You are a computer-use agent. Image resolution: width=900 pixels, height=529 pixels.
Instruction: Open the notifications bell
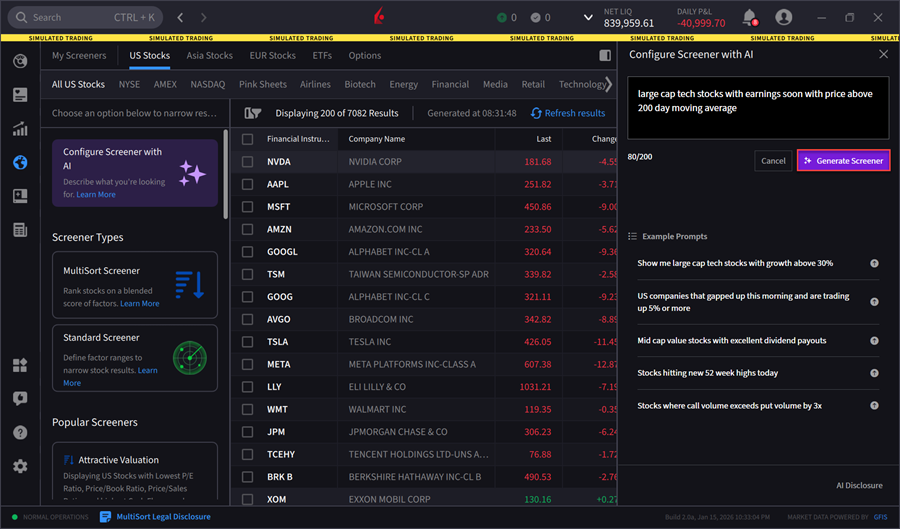749,17
